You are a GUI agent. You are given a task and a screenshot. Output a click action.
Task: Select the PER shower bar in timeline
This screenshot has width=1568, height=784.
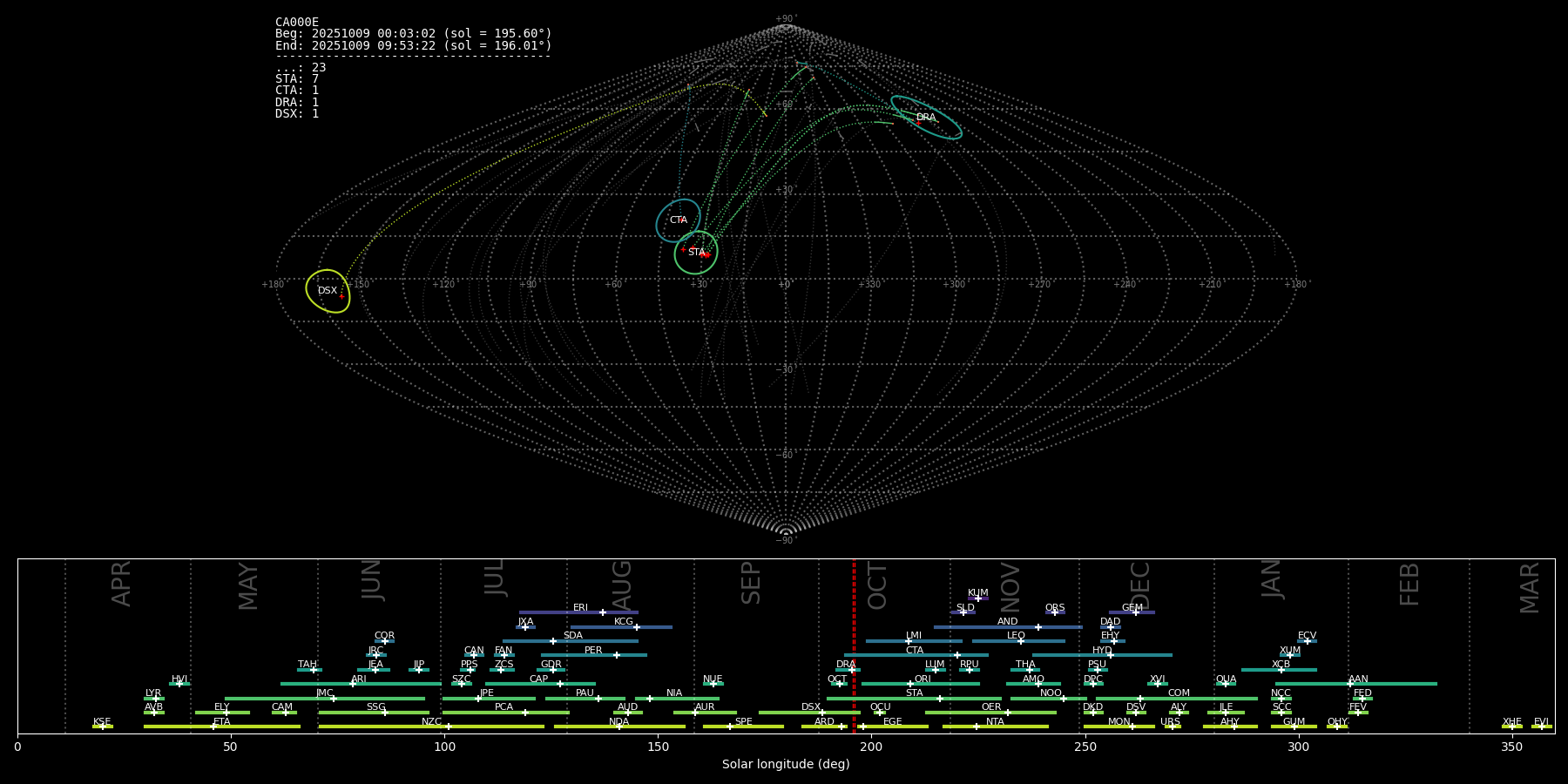coord(593,654)
